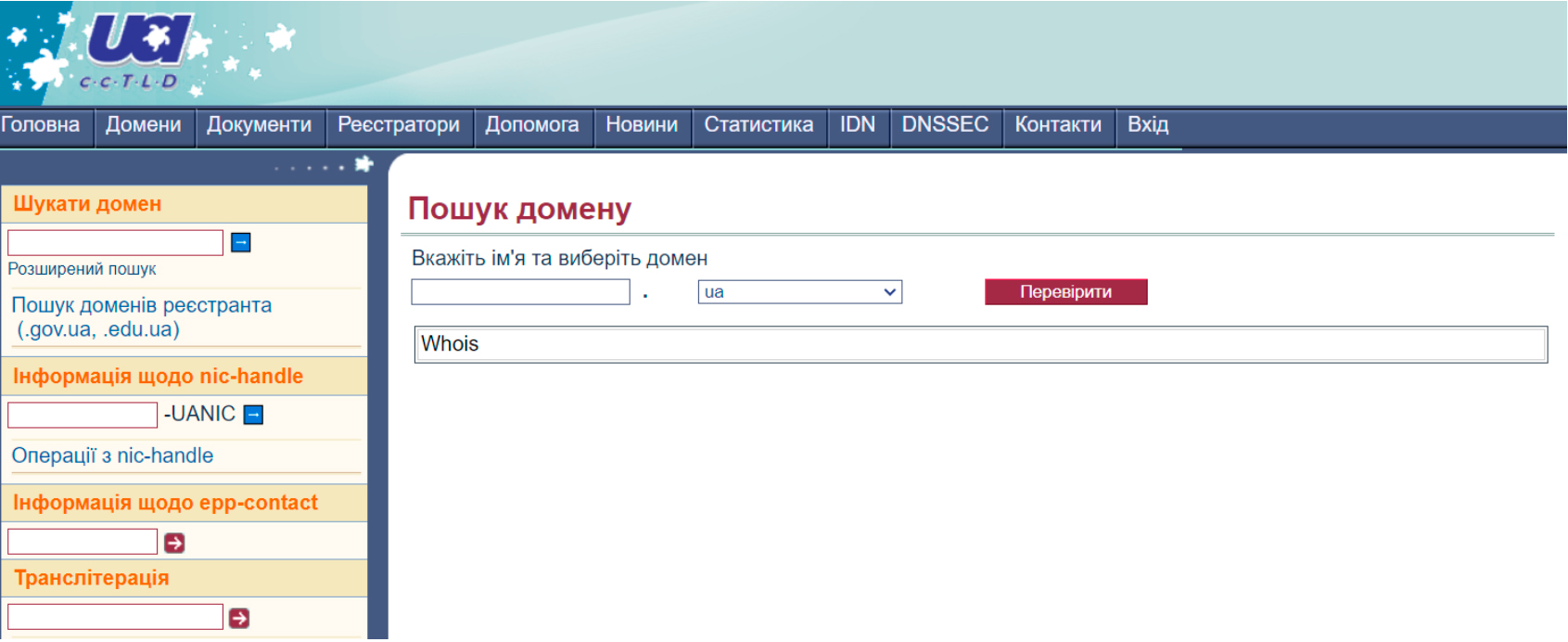Open the Операції з nic-handle link
This screenshot has height=642, width=1568.
pyautogui.click(x=112, y=456)
